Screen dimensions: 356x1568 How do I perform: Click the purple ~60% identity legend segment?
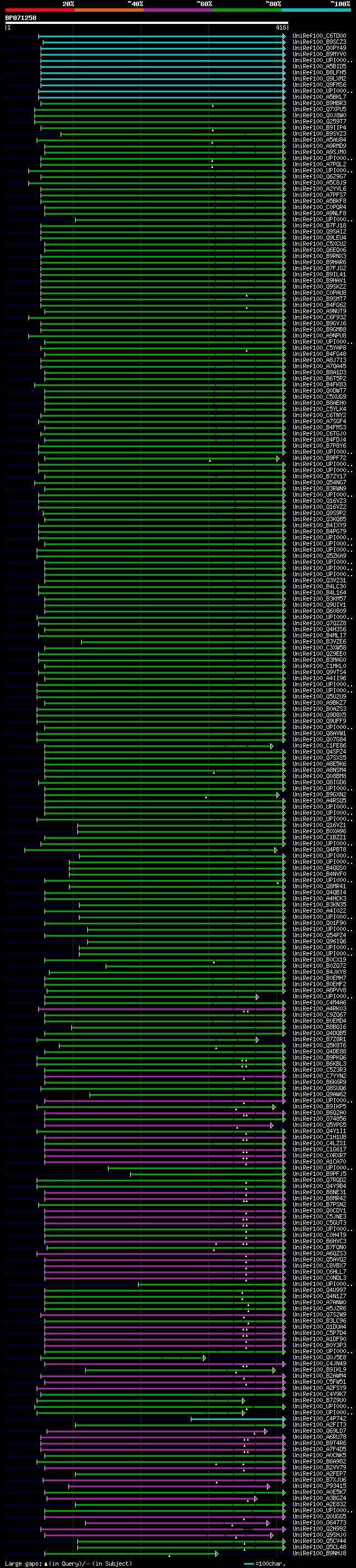coord(179,10)
